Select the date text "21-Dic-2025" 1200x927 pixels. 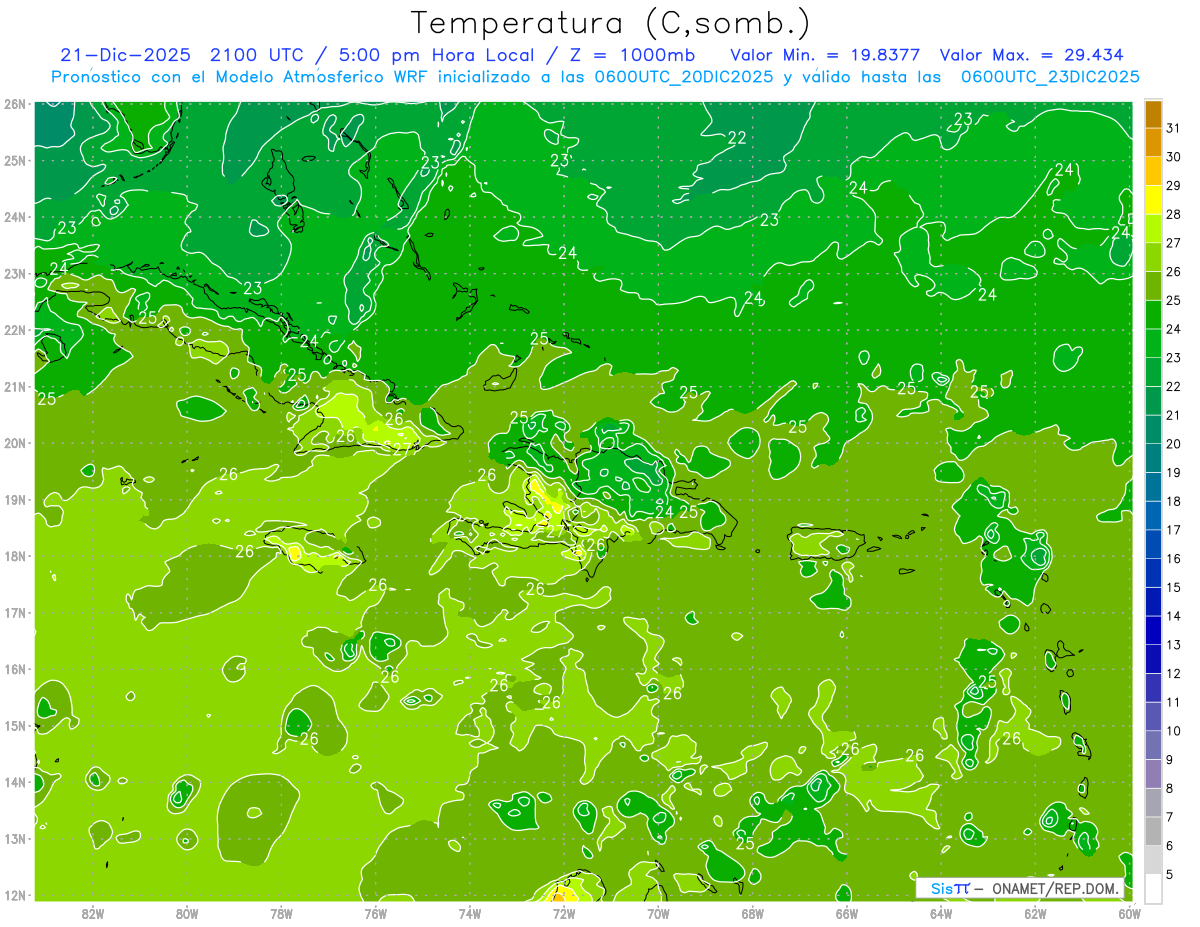point(125,55)
